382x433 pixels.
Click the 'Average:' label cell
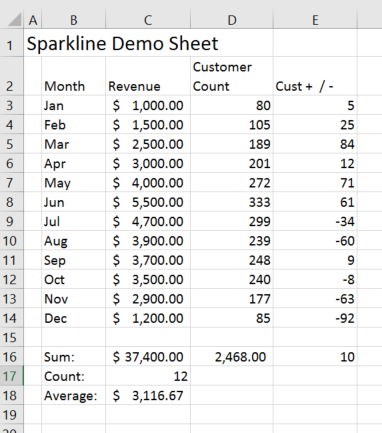74,395
